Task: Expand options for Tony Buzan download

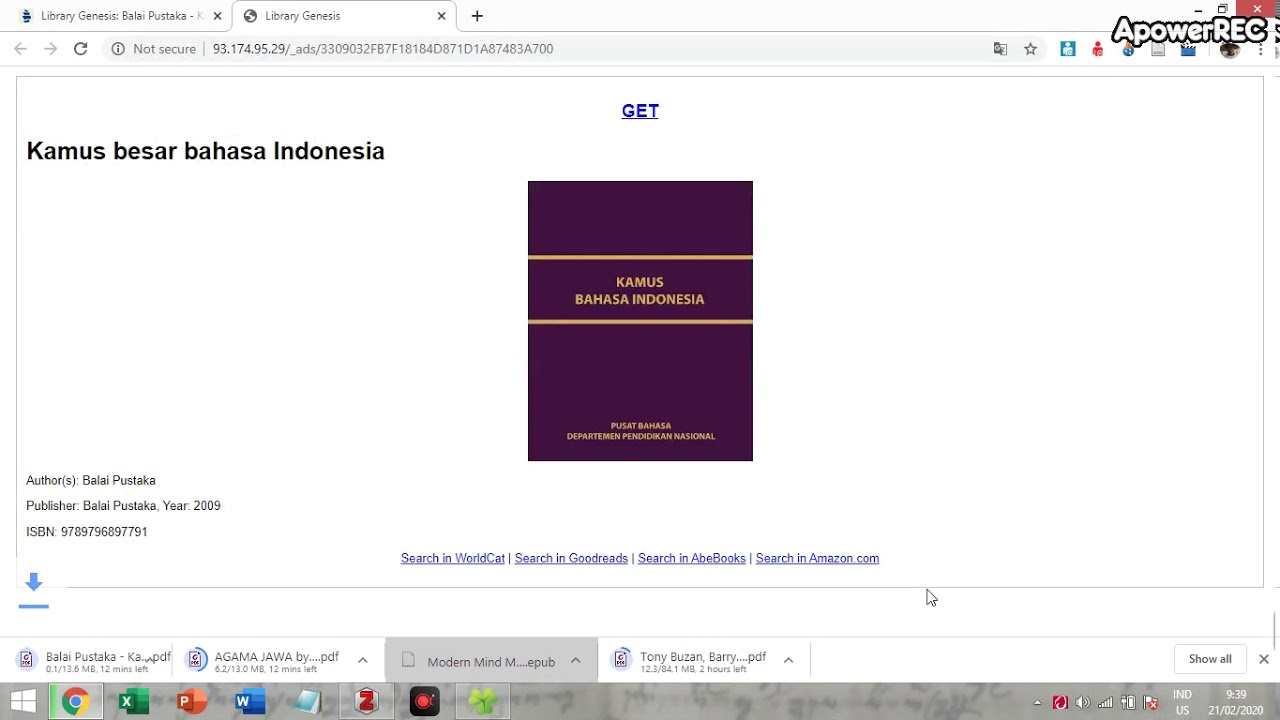Action: click(788, 660)
